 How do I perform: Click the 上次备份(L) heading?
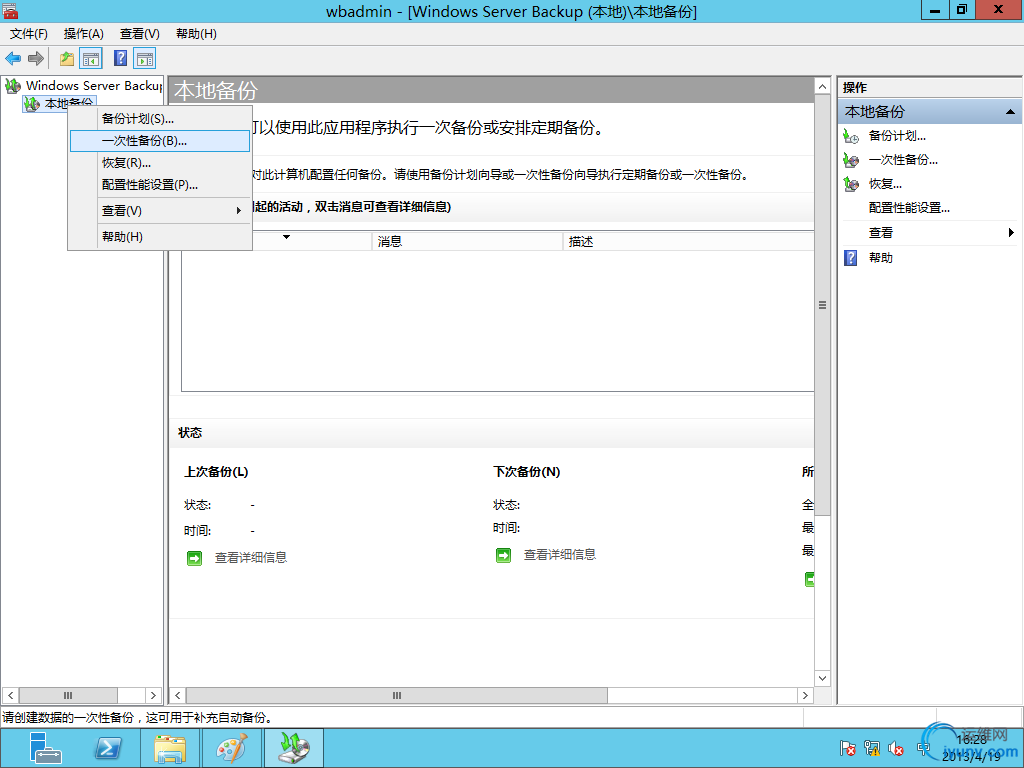[x=216, y=472]
